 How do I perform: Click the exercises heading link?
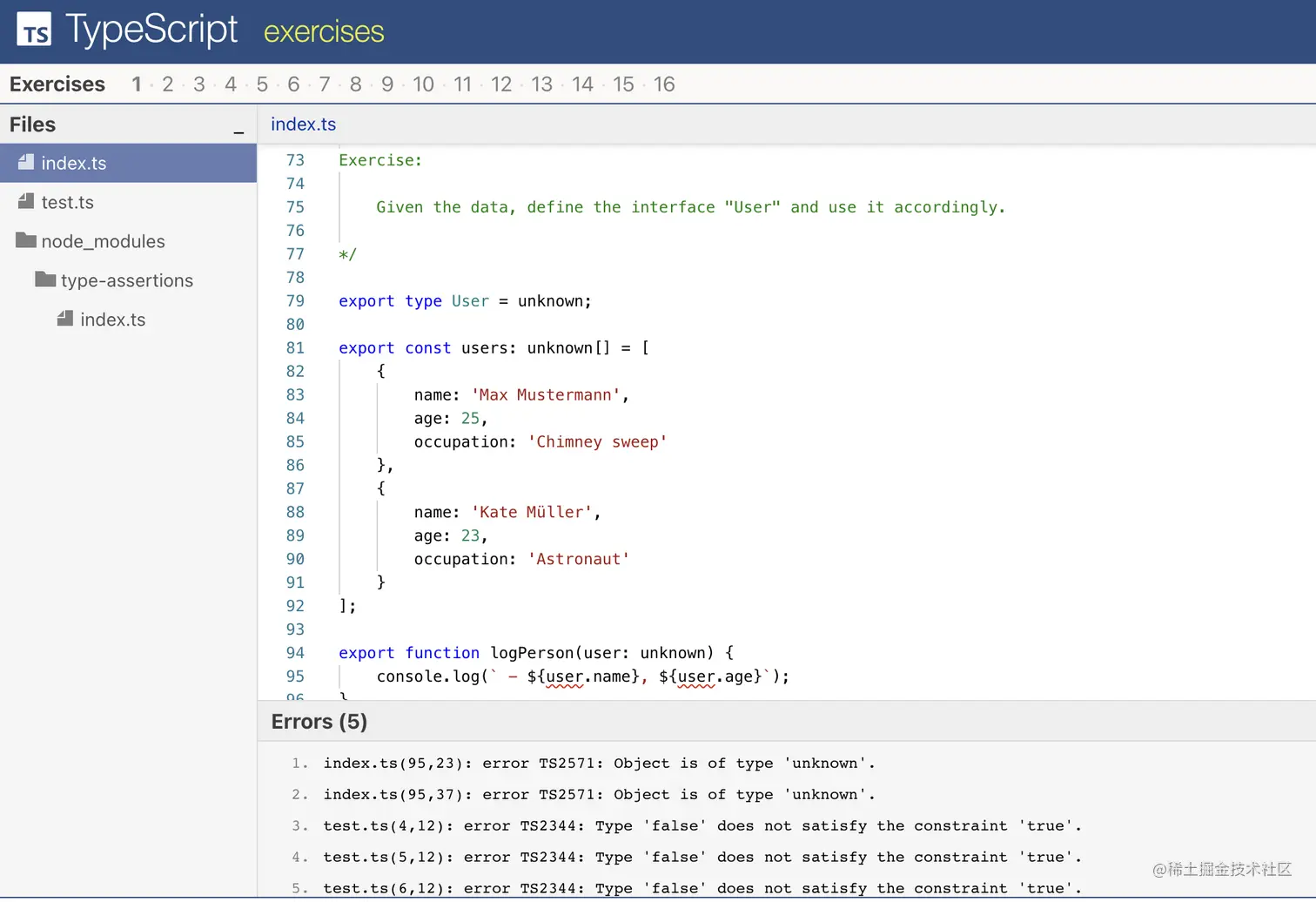point(323,32)
